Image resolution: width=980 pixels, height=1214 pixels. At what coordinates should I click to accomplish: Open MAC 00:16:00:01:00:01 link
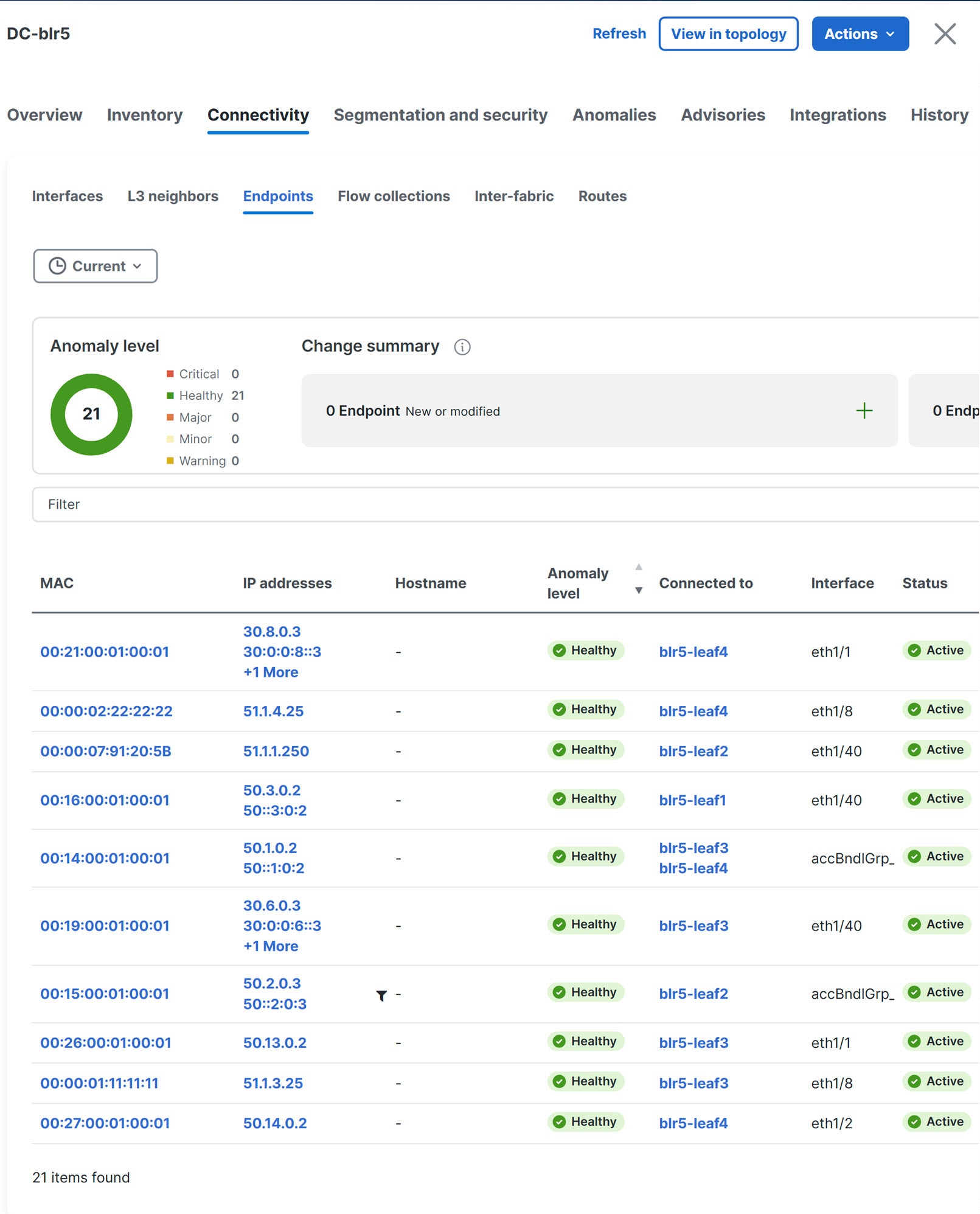pyautogui.click(x=105, y=800)
